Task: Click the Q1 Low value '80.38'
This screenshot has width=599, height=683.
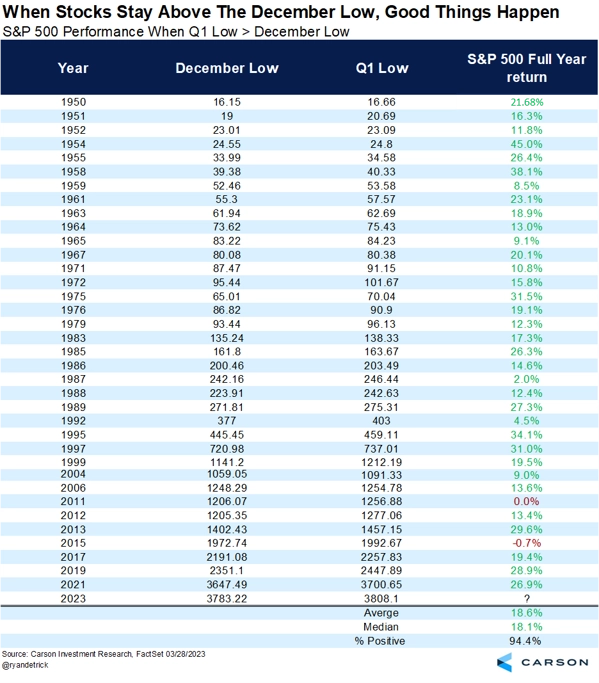Action: pyautogui.click(x=381, y=255)
